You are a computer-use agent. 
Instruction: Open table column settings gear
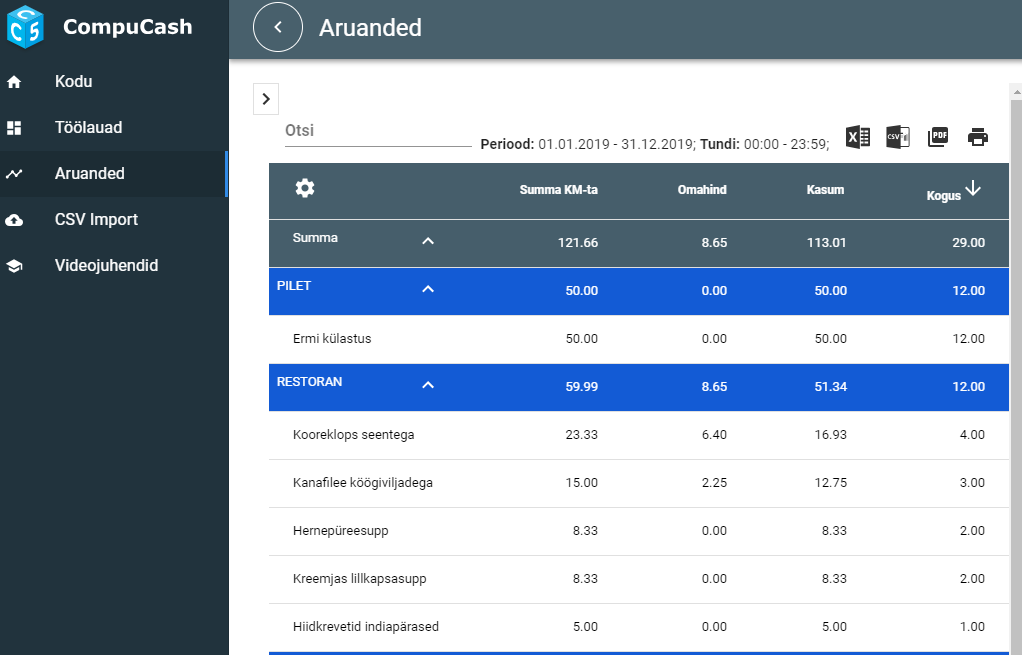coord(305,189)
